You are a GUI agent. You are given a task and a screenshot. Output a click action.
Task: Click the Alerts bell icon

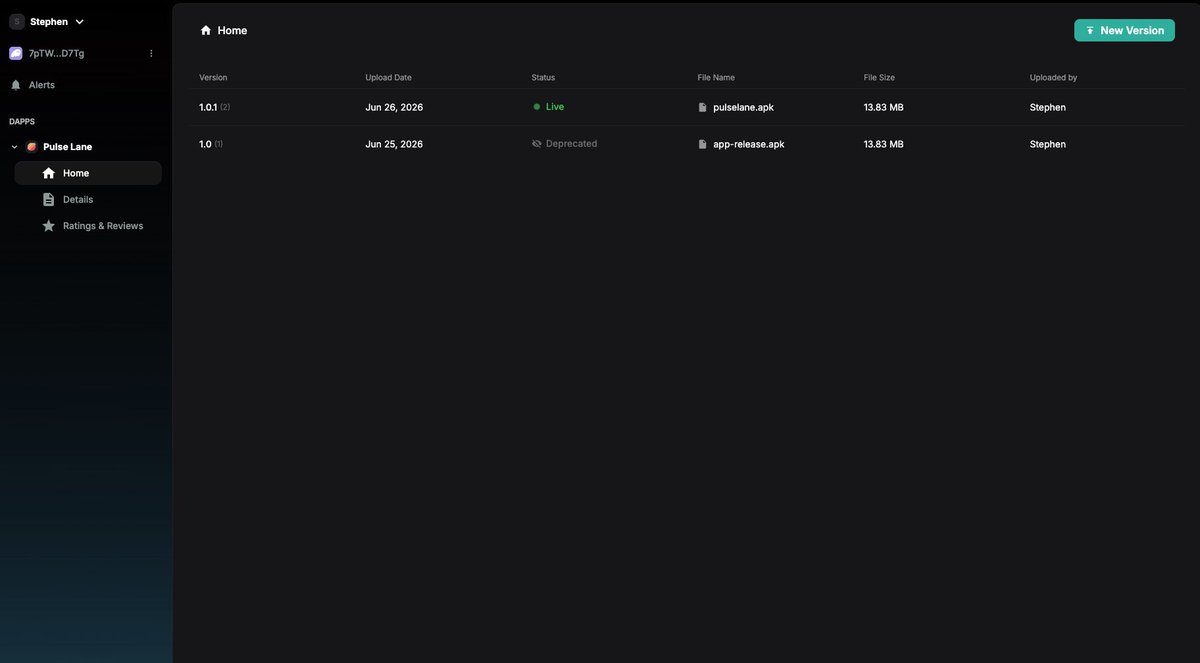coord(15,85)
